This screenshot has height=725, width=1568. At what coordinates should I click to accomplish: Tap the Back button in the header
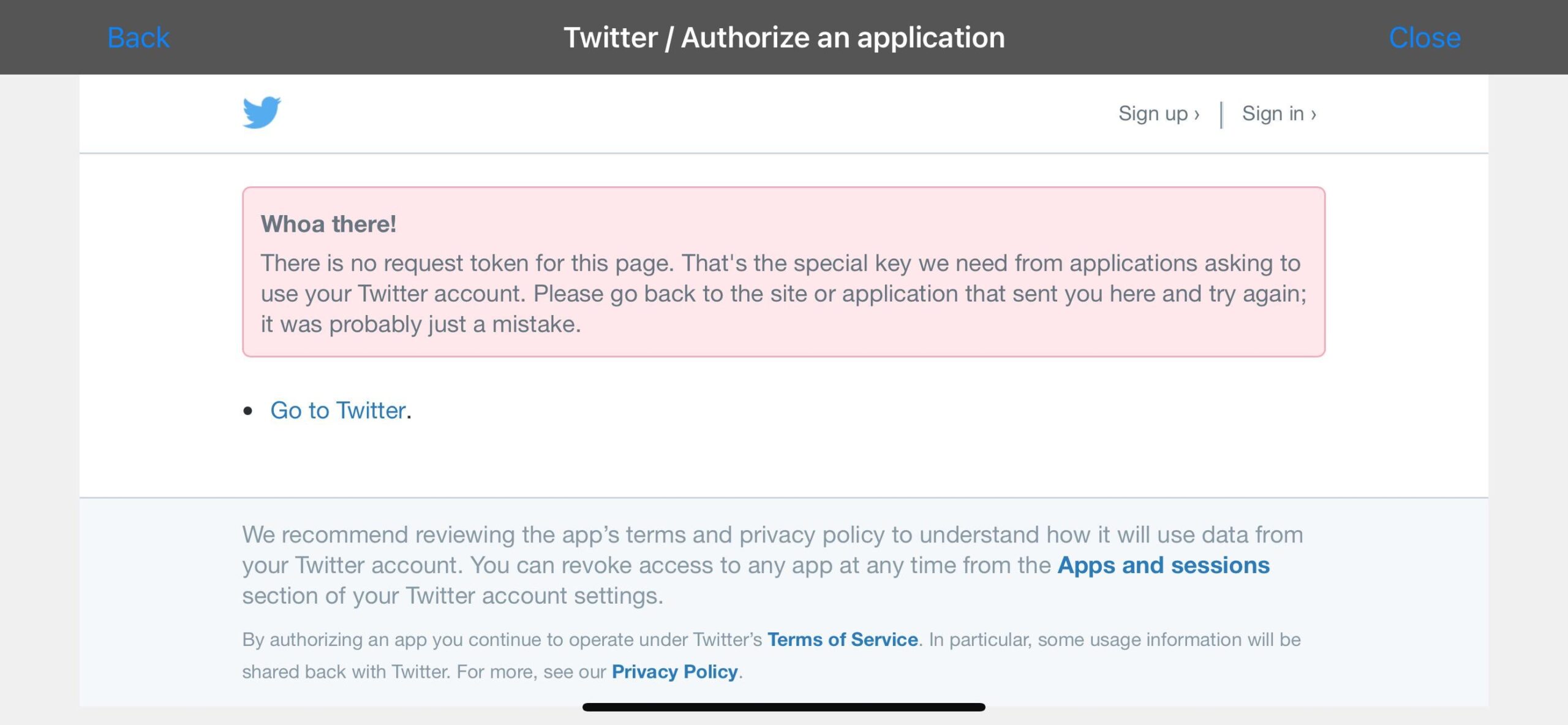tap(138, 38)
